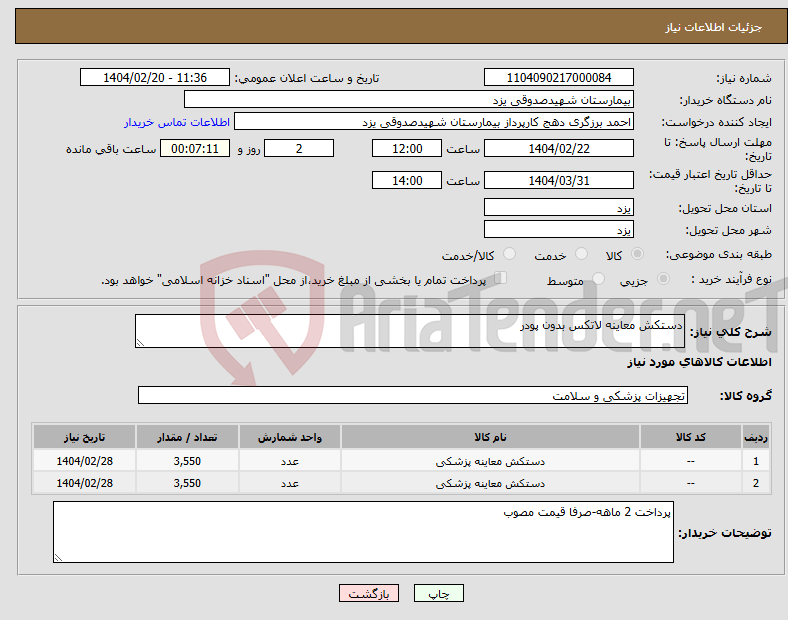Click row 1 need date 1404/02/28

pyautogui.click(x=84, y=461)
